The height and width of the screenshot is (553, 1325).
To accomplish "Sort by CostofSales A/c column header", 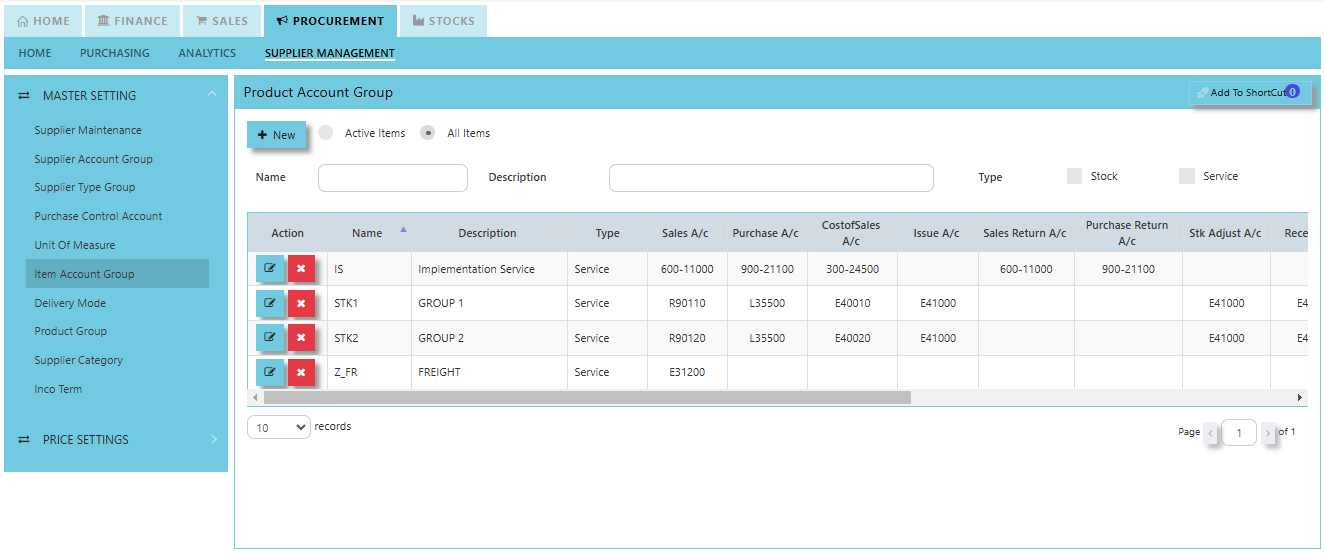I will tap(851, 233).
